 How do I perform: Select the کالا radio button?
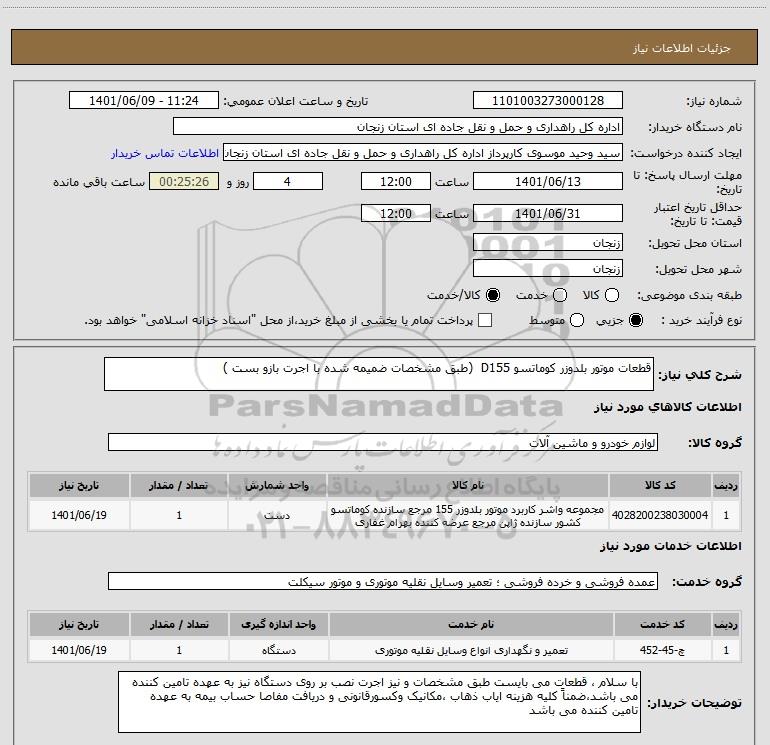pos(612,295)
